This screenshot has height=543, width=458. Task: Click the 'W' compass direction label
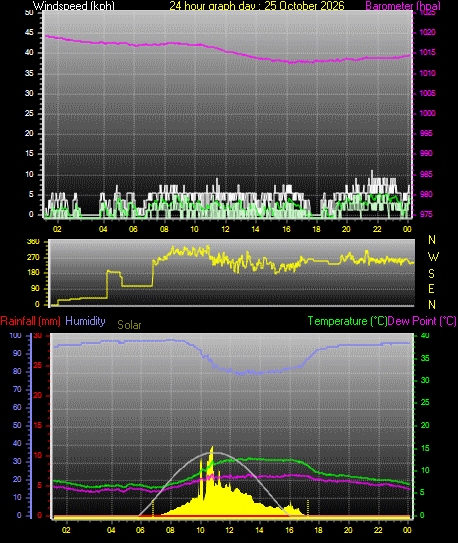(433, 257)
